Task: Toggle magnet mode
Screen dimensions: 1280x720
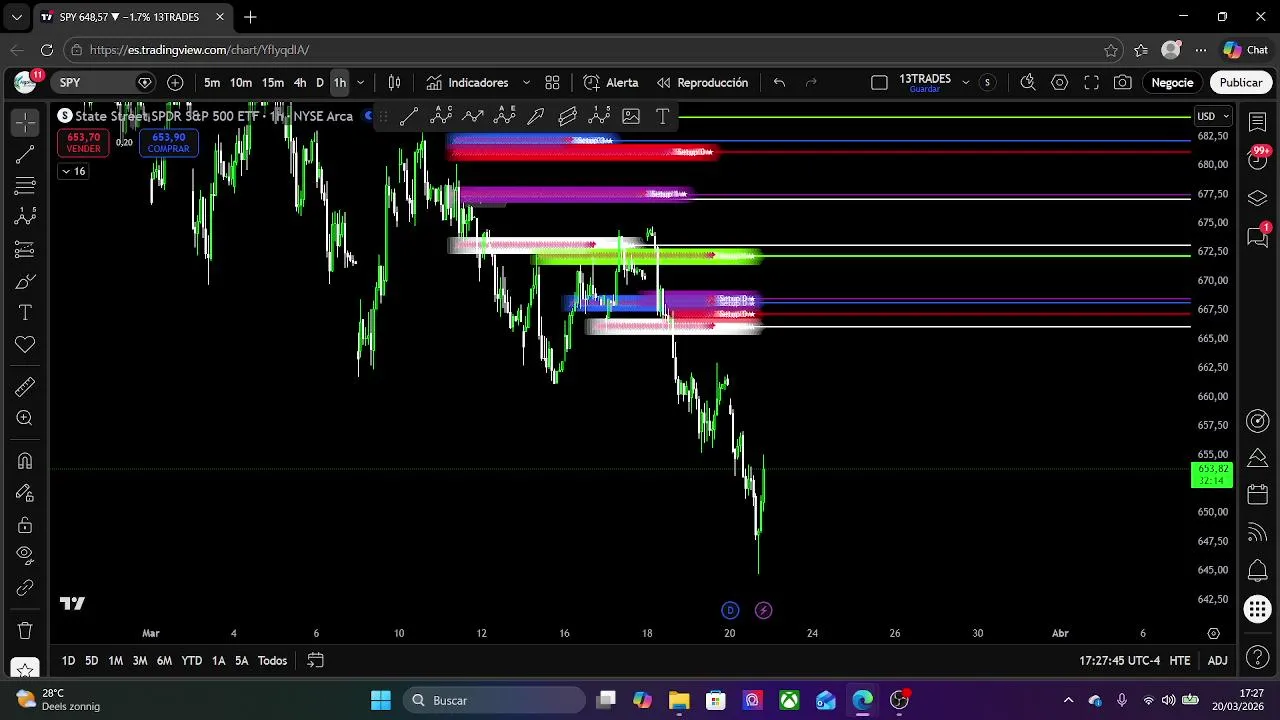Action: tap(25, 461)
